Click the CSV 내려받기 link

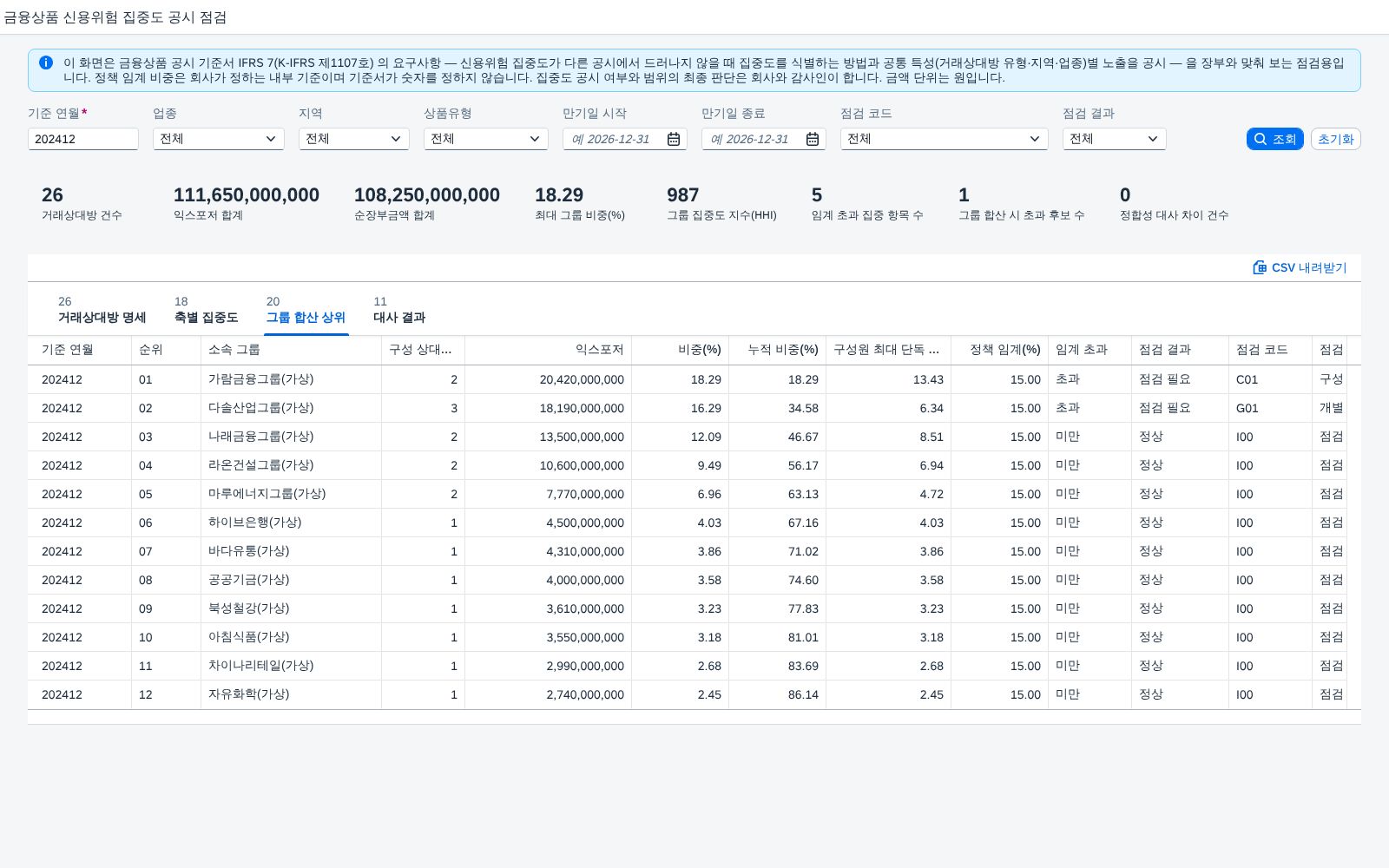pos(1300,267)
